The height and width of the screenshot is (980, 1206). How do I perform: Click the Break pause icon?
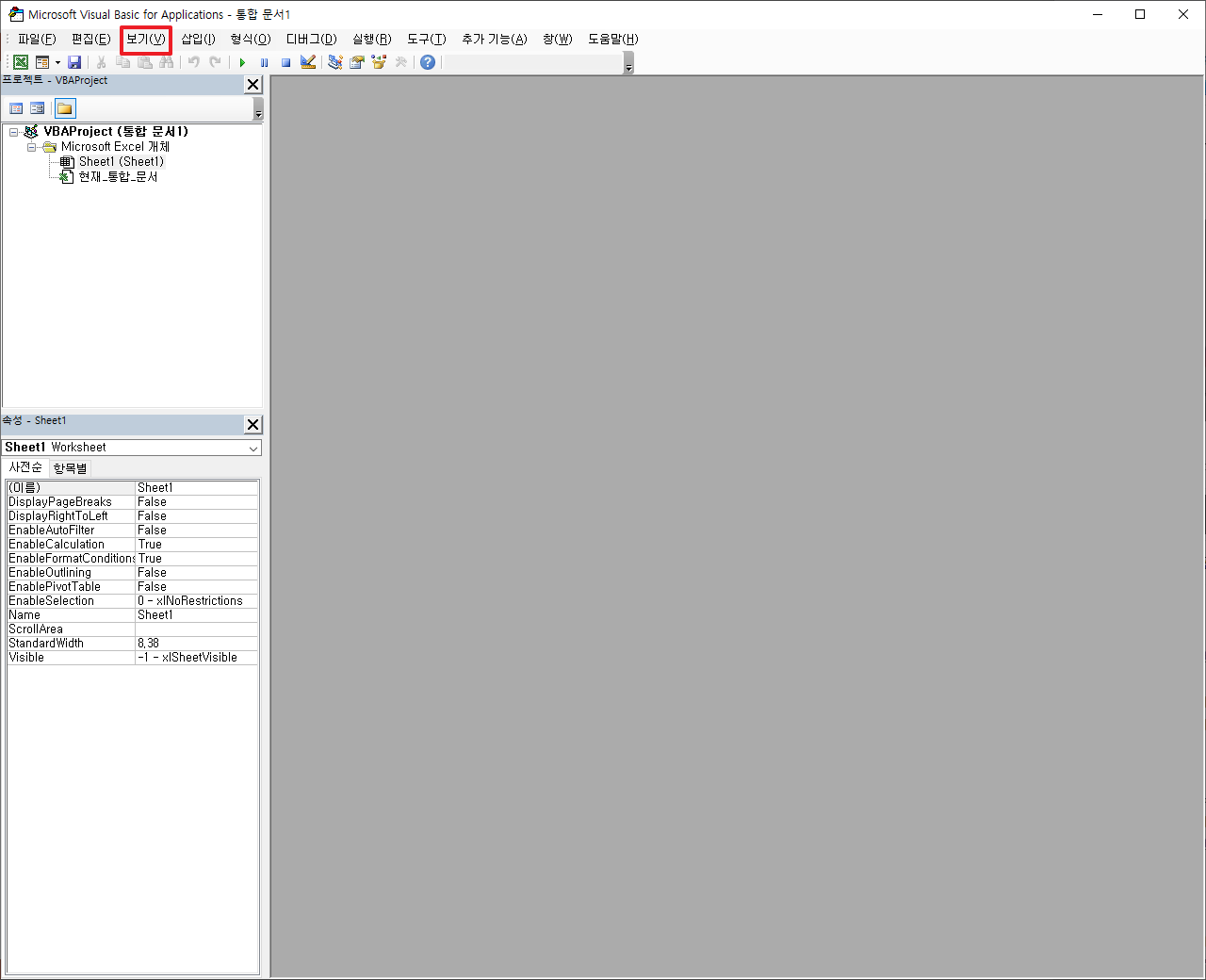point(264,62)
